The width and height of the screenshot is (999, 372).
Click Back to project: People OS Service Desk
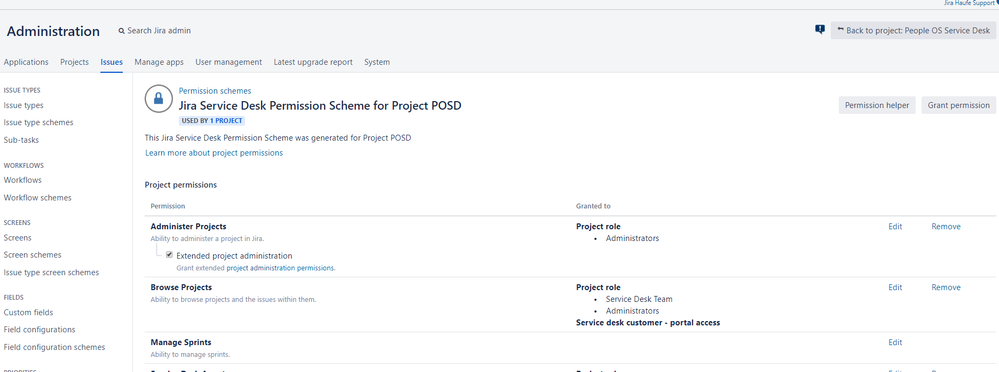pos(913,30)
